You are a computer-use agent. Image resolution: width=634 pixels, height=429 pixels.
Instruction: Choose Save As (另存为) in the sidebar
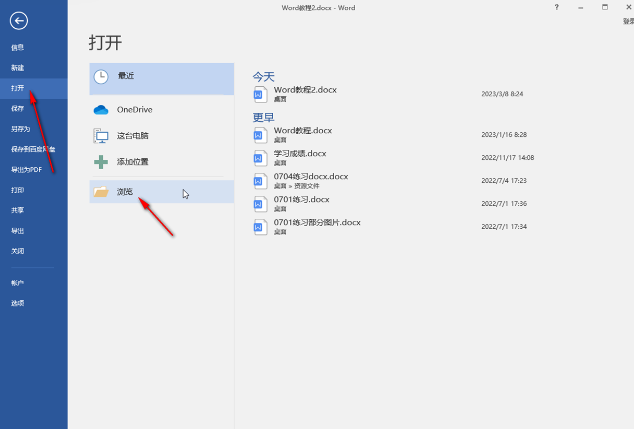[34, 129]
